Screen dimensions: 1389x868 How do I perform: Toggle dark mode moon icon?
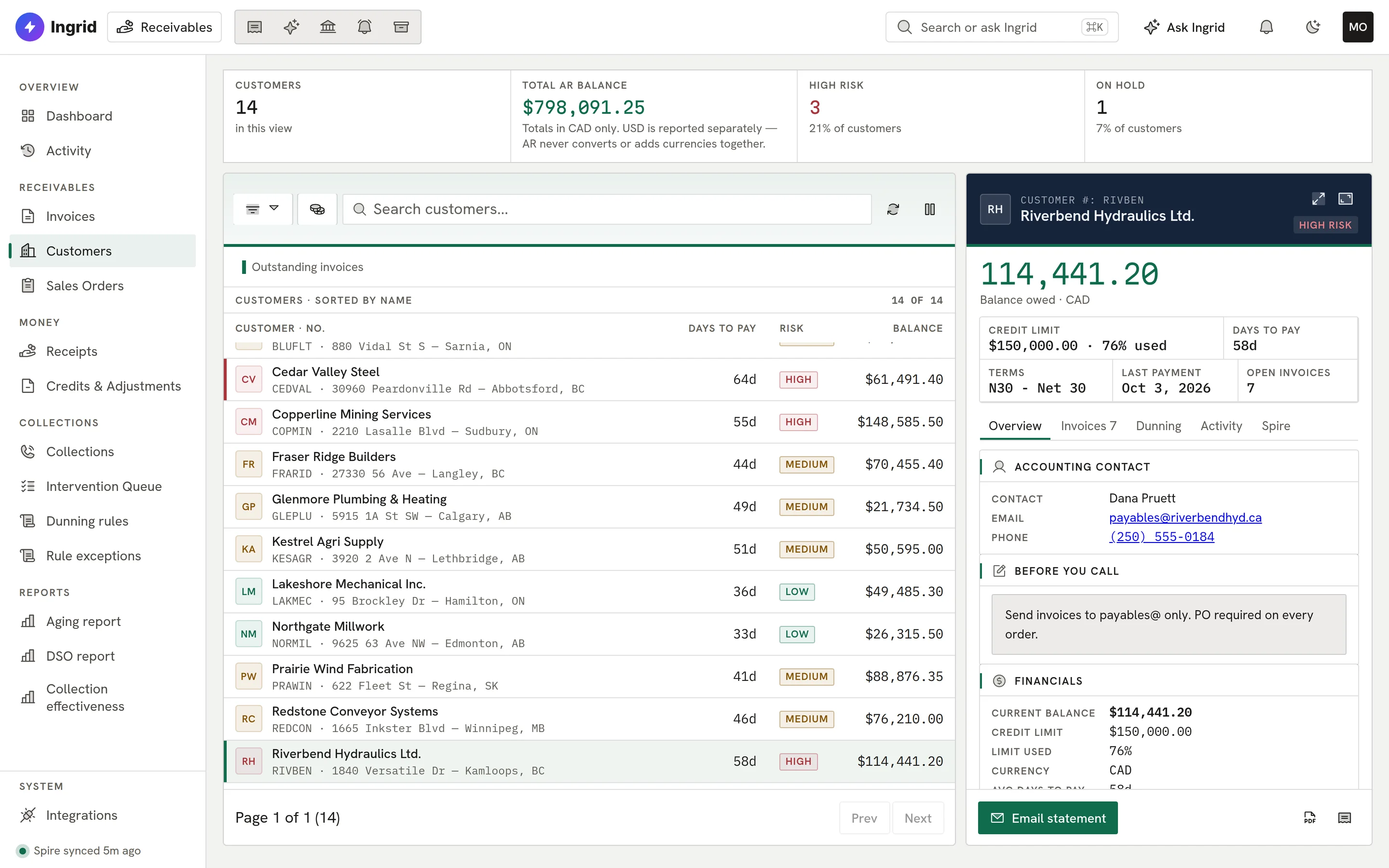pos(1313,27)
